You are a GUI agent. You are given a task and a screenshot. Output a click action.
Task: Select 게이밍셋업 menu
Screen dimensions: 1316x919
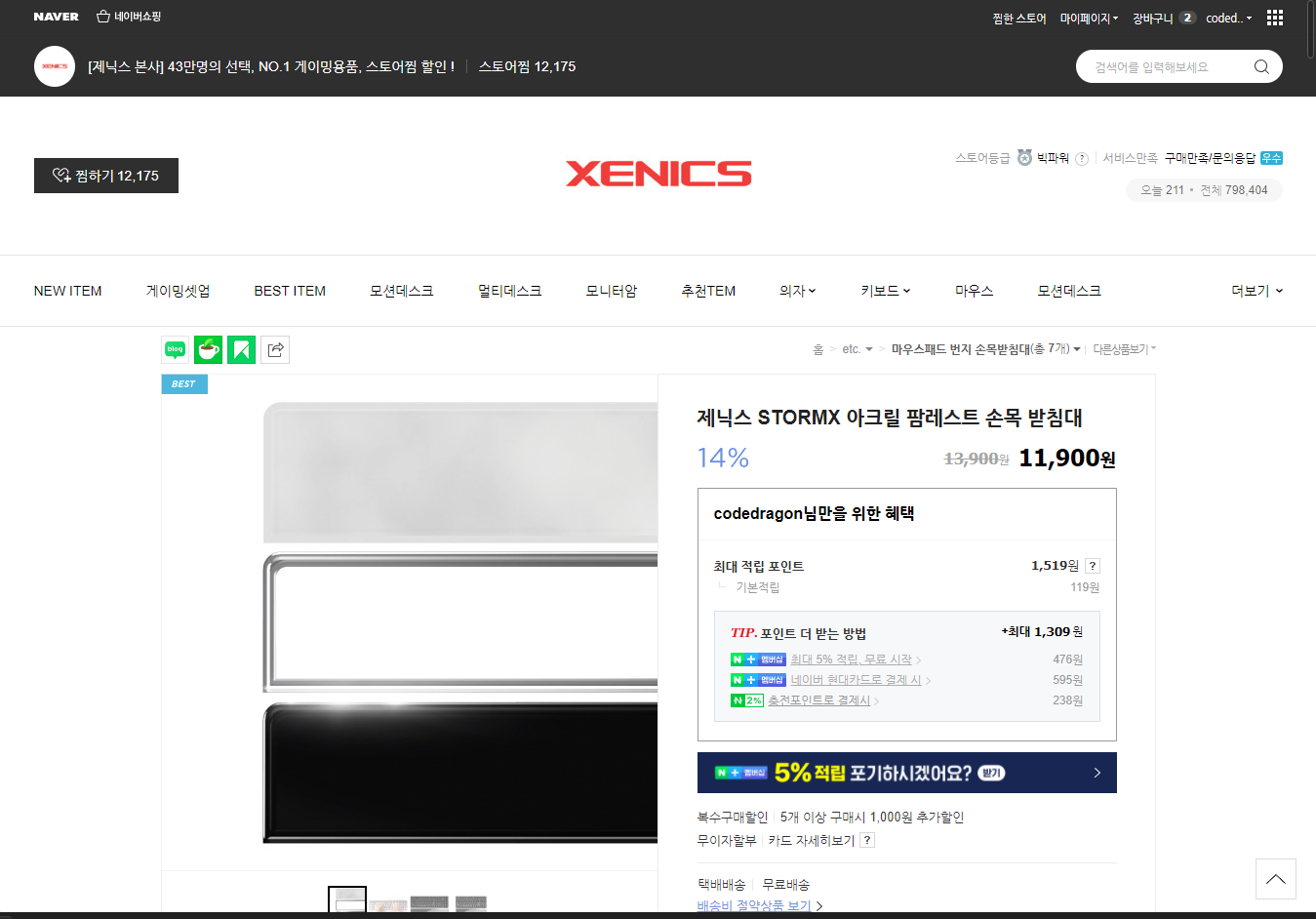pyautogui.click(x=178, y=291)
